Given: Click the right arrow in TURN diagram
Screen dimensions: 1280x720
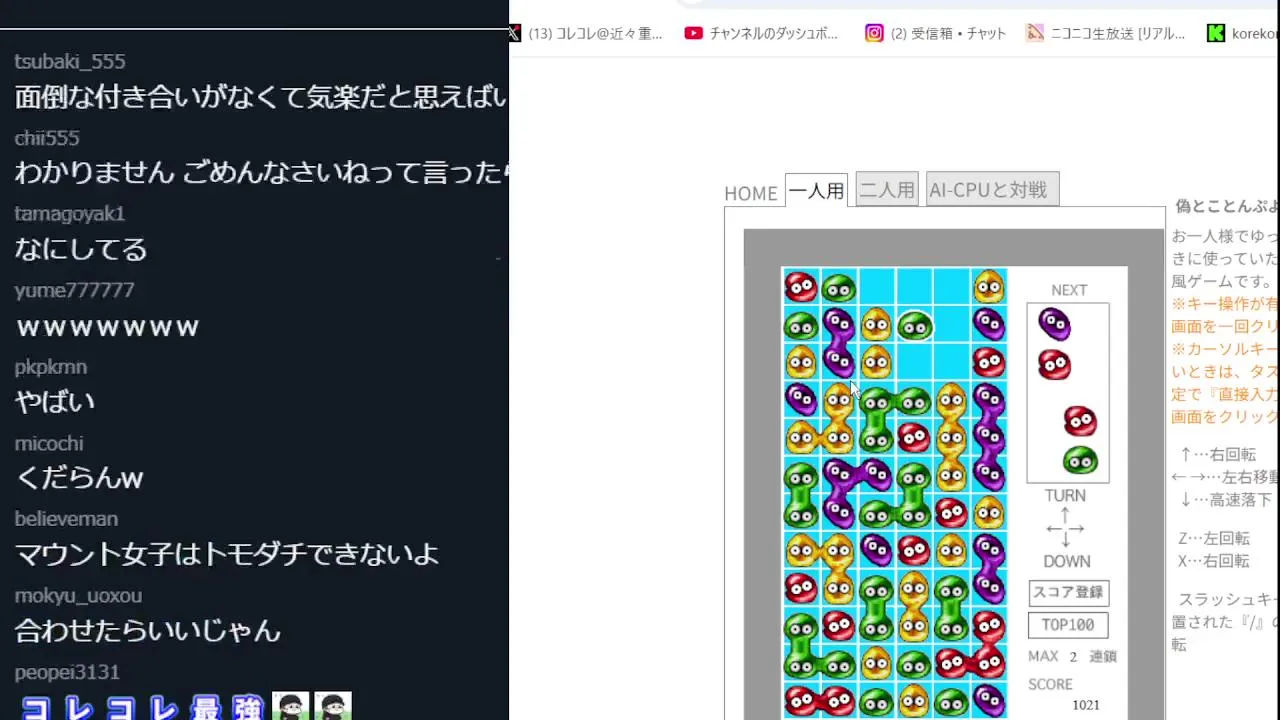Looking at the screenshot, I should point(1077,528).
